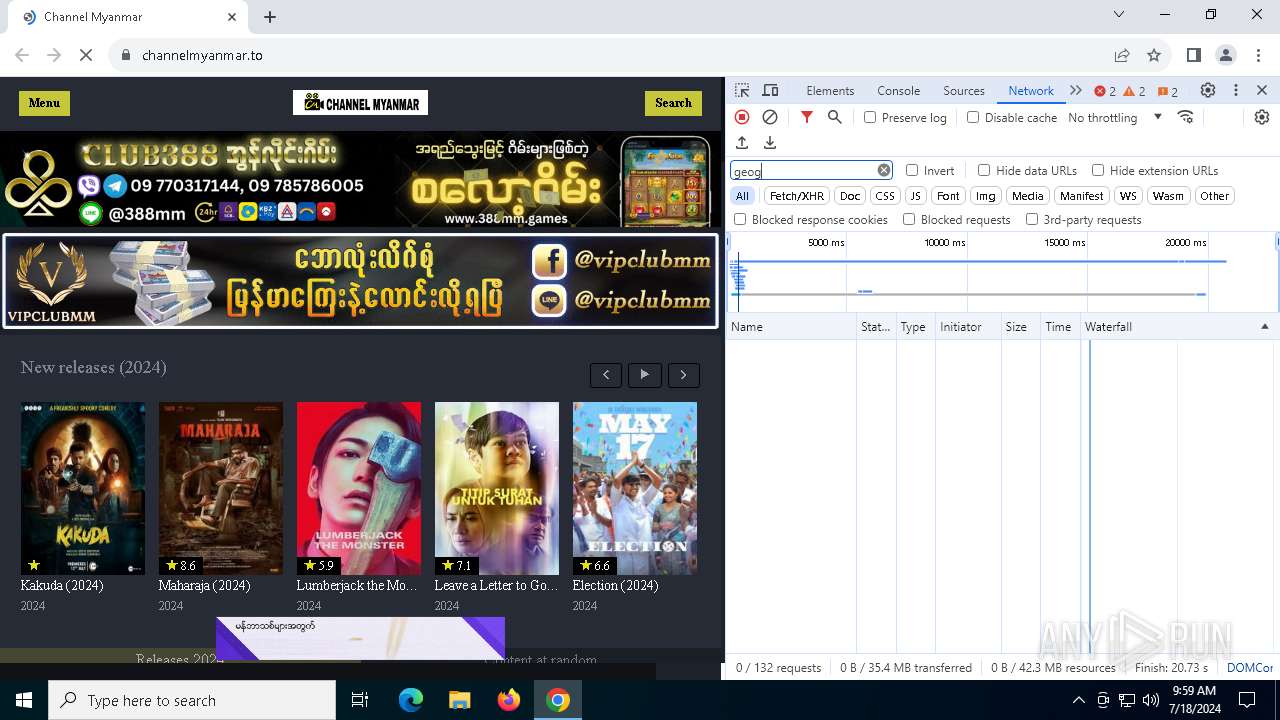Screen dimensions: 1280x720
Task: Toggle the inspect element picker icon
Action: [742, 90]
